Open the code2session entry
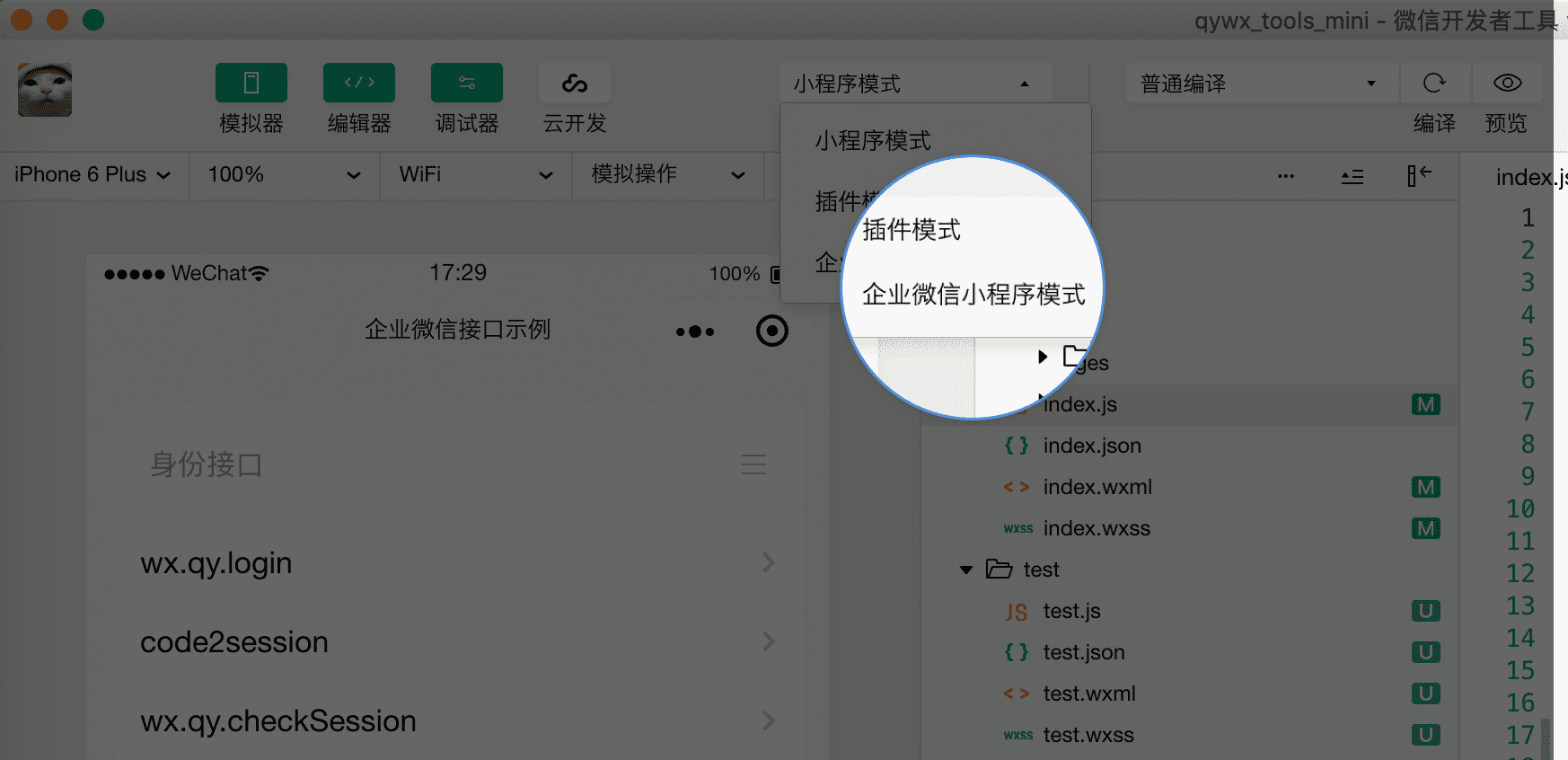The width and height of the screenshot is (1568, 760). pos(458,642)
